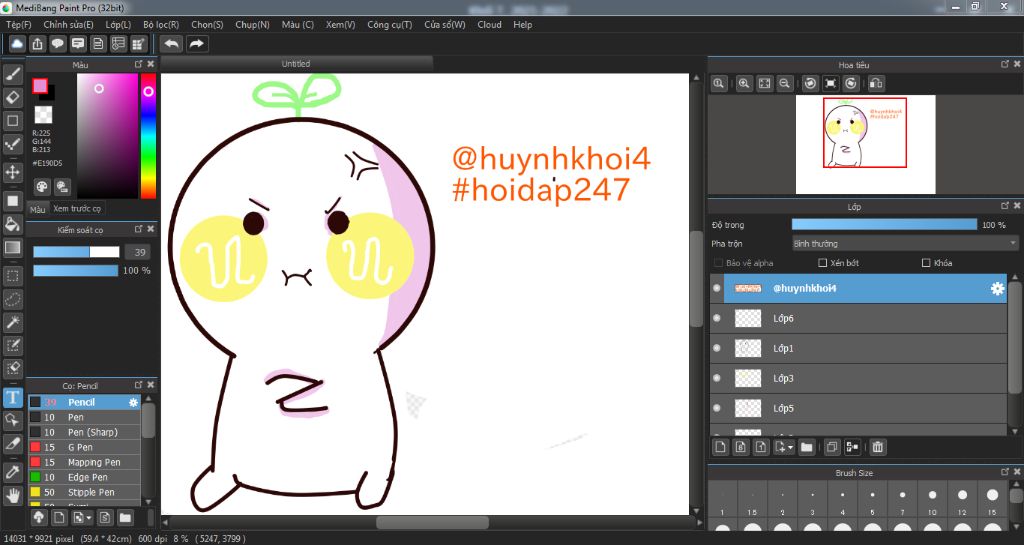
Task: Duplicate the selected layer
Action: pyautogui.click(x=832, y=447)
